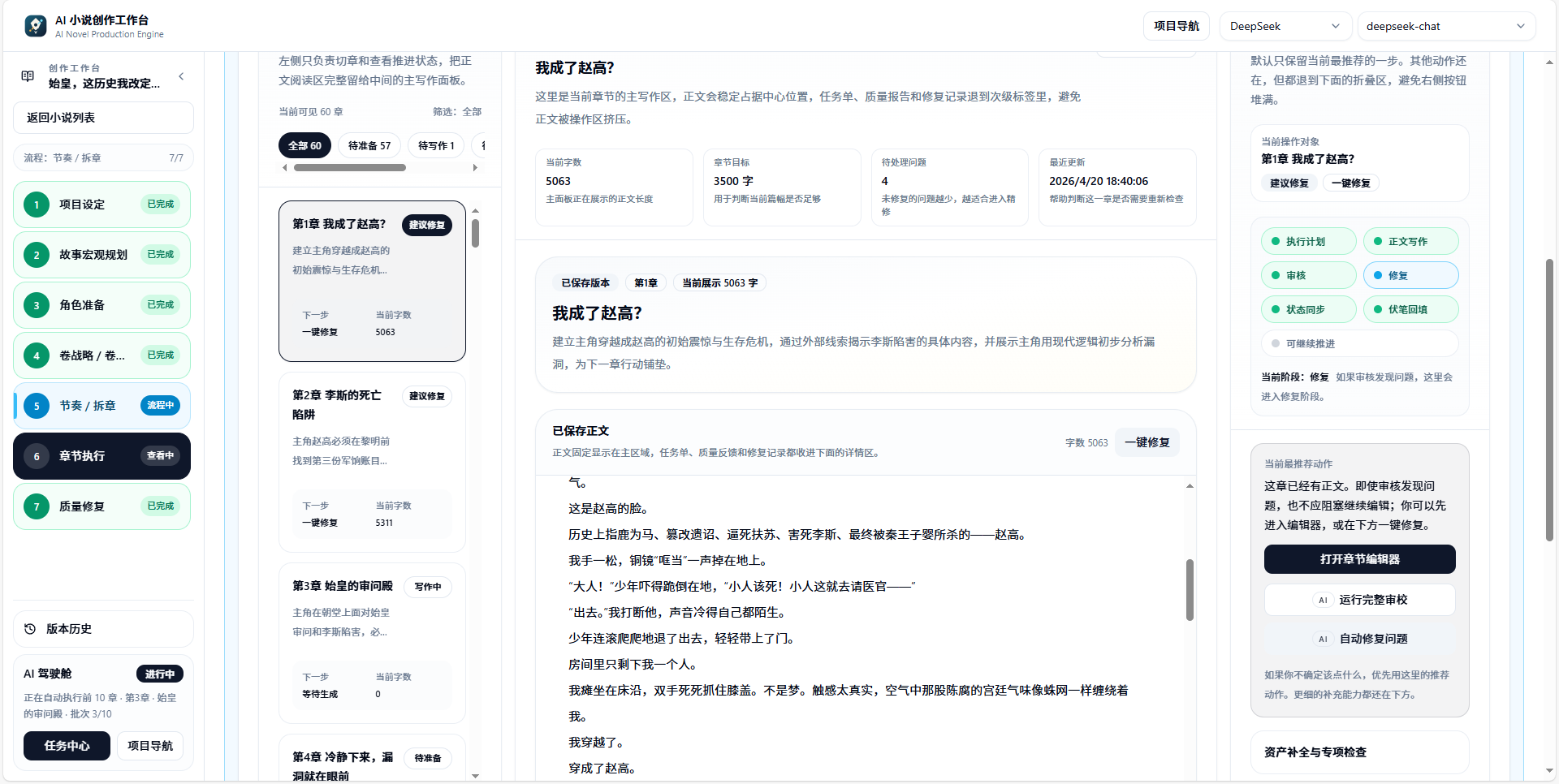The height and width of the screenshot is (784, 1559).
Task: Select the 待写作 1 filter tab
Action: pyautogui.click(x=436, y=145)
